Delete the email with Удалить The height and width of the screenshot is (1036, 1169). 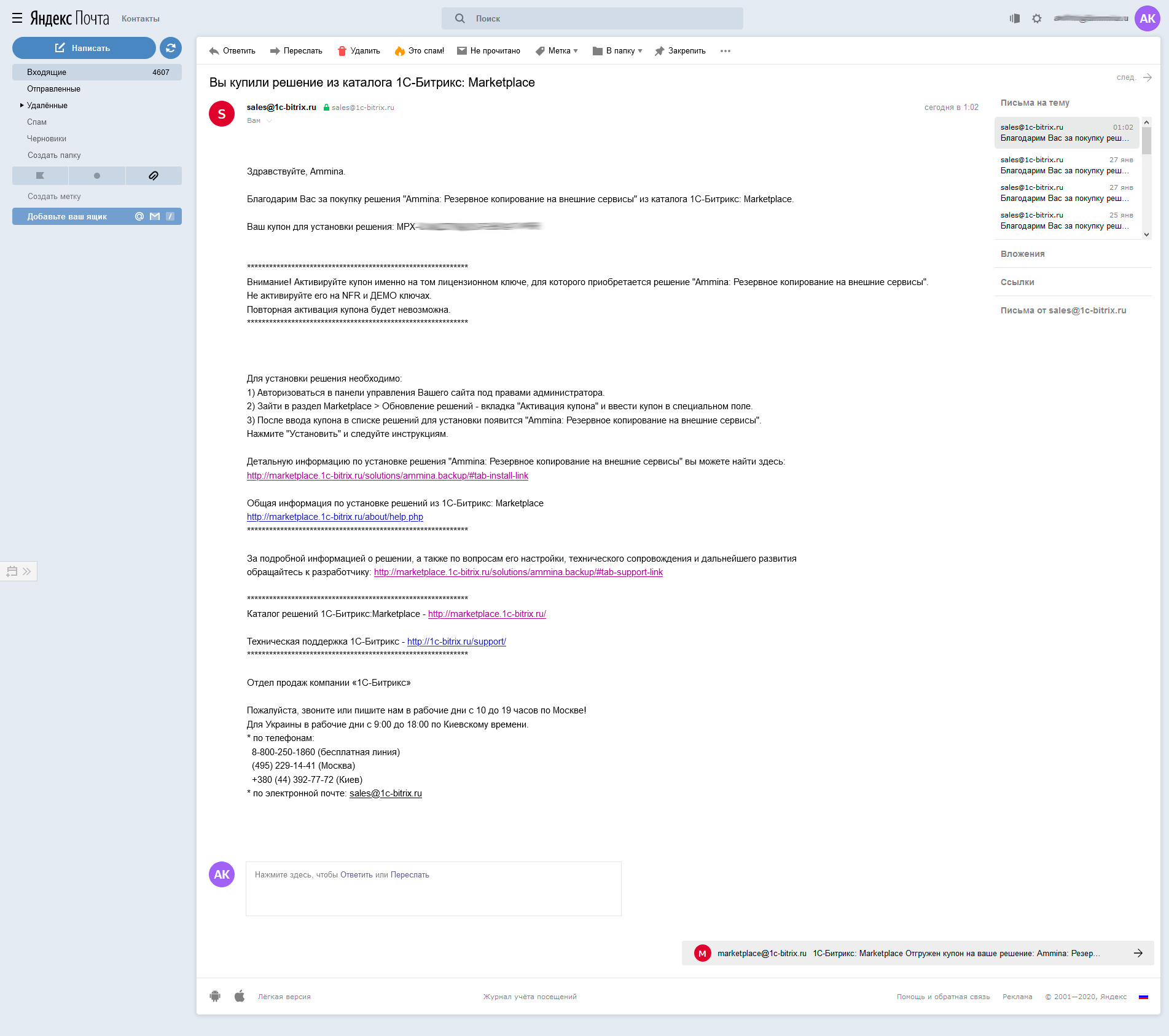(359, 51)
